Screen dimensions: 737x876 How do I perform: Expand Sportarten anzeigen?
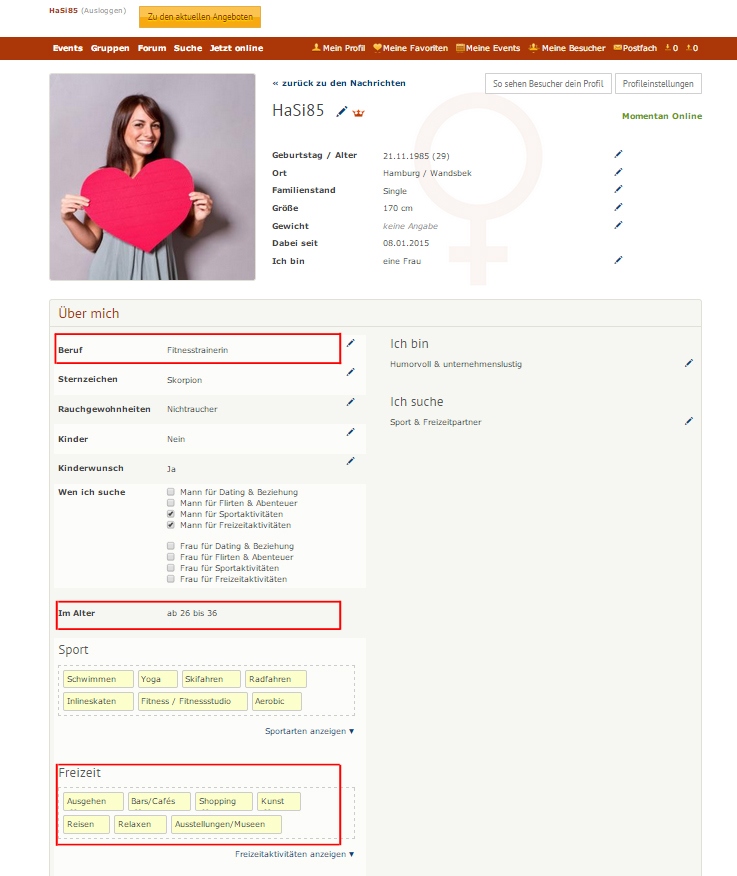click(309, 731)
